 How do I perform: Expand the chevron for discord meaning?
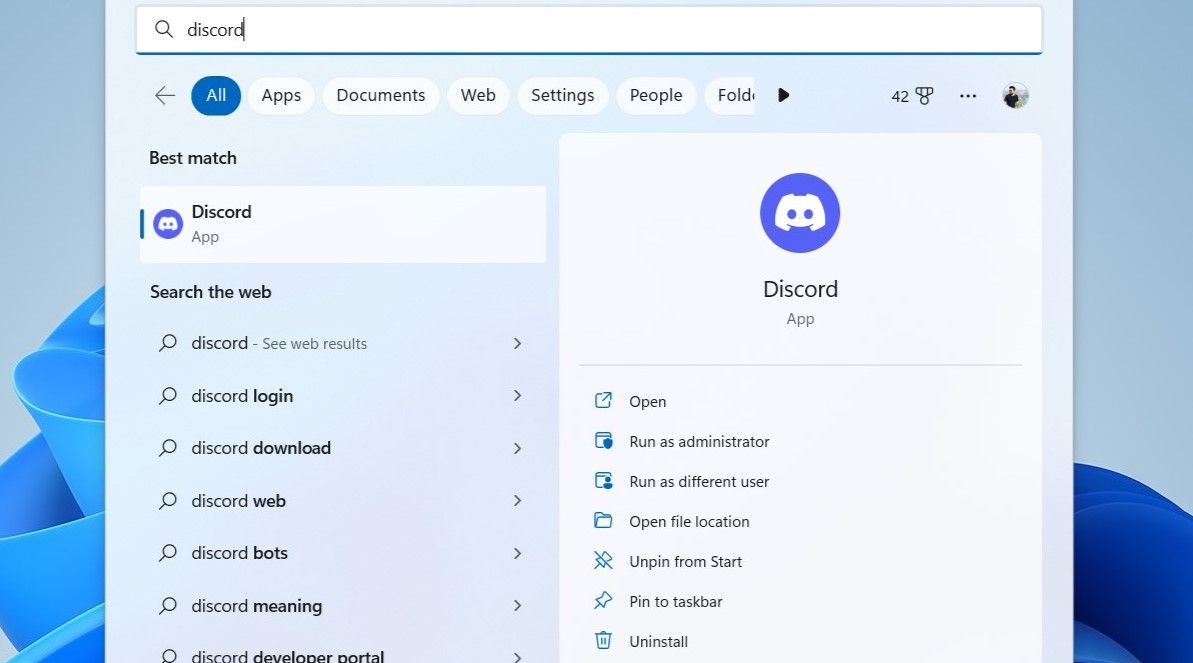[517, 606]
